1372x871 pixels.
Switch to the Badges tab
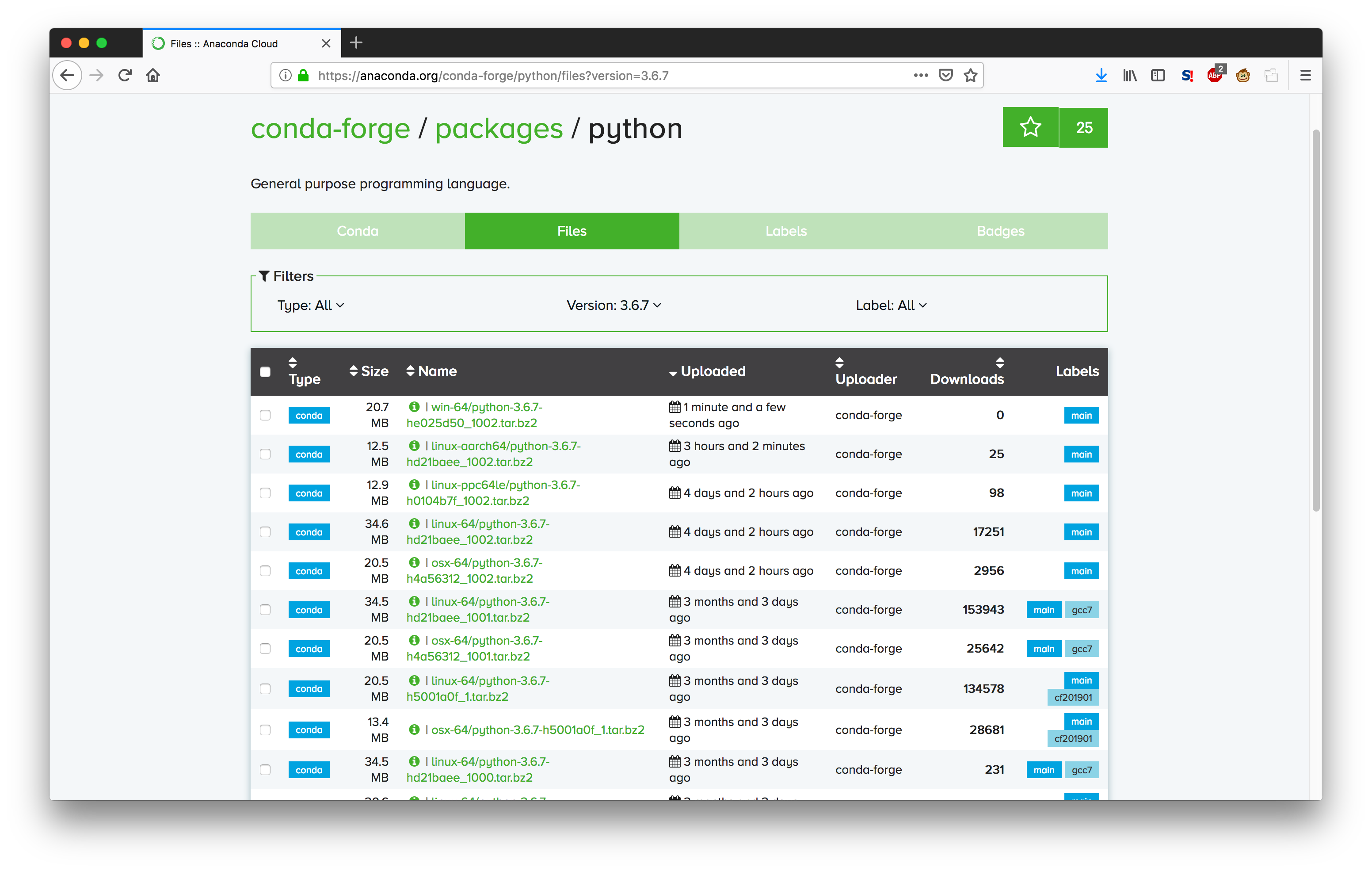coord(1000,231)
